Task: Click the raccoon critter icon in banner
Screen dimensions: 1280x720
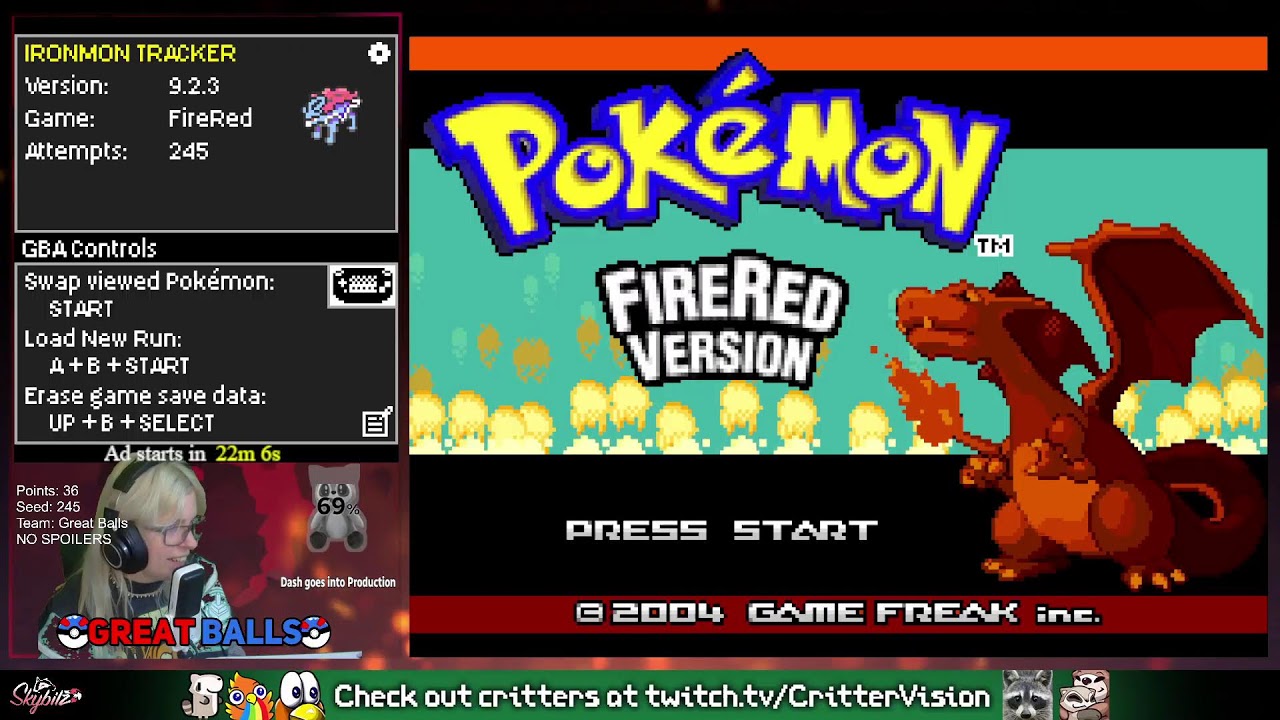Action: click(1028, 695)
